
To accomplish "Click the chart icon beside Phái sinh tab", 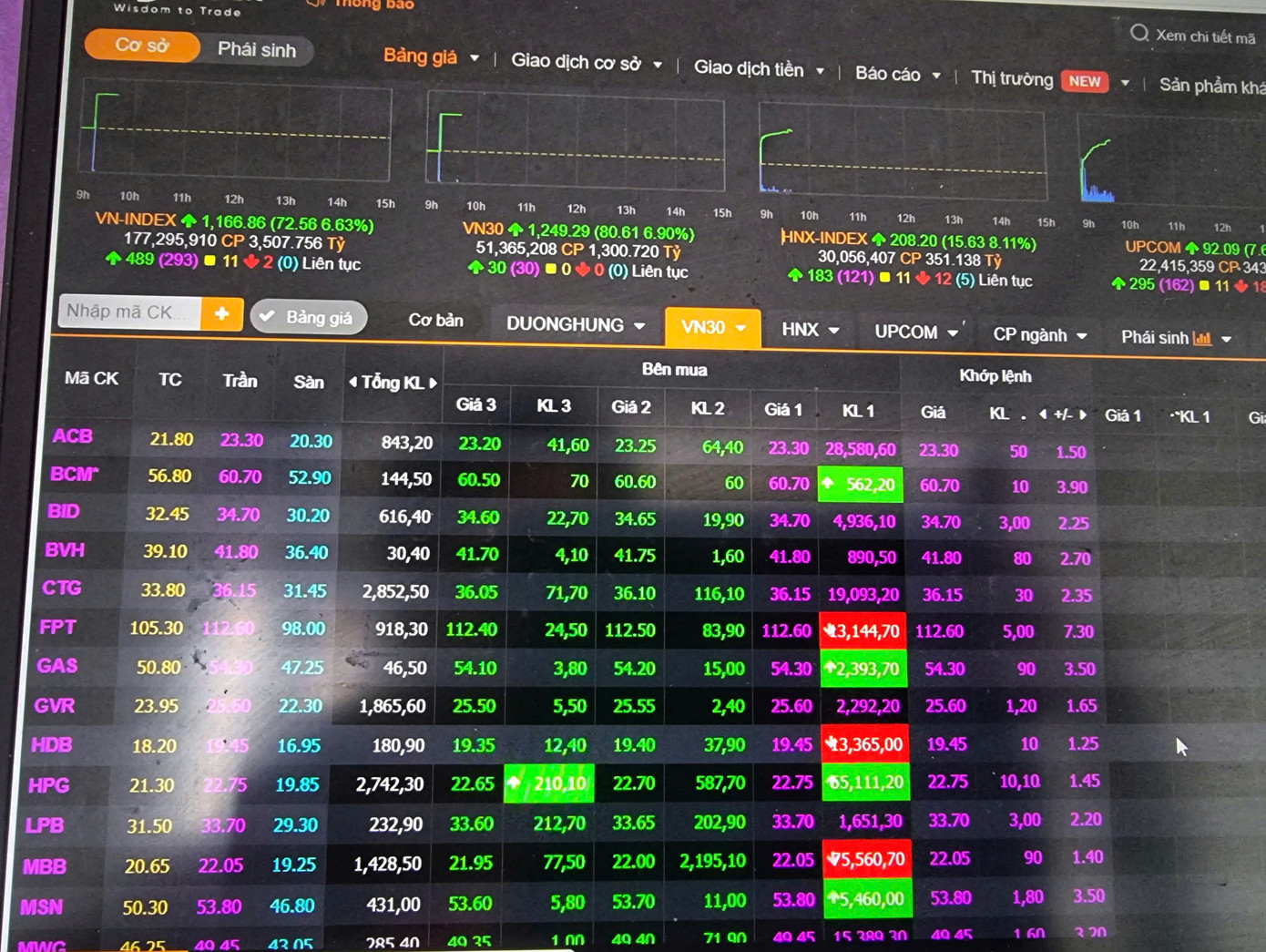I will [1202, 338].
